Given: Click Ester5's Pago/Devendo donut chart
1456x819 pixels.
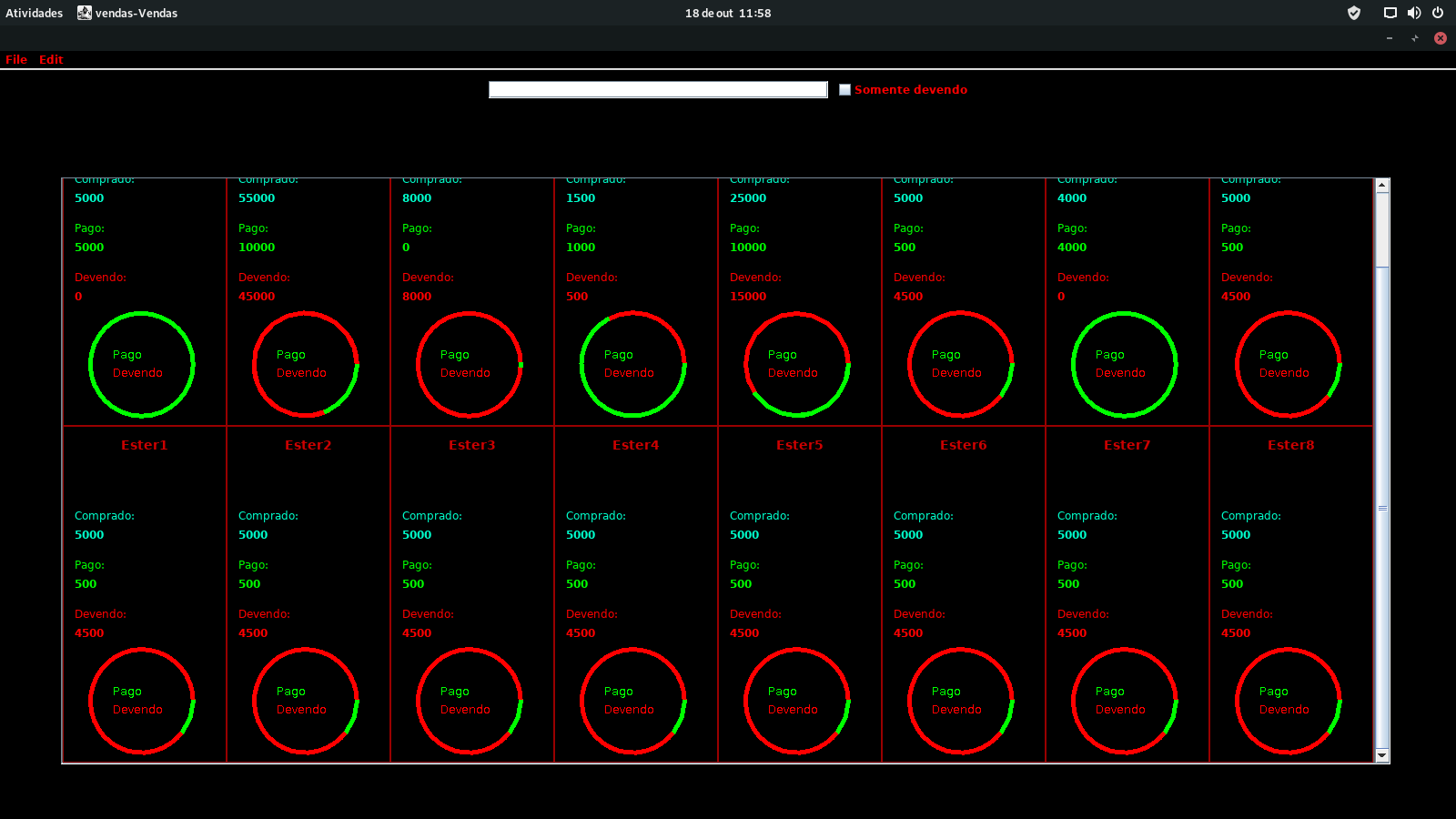Looking at the screenshot, I should 797,701.
